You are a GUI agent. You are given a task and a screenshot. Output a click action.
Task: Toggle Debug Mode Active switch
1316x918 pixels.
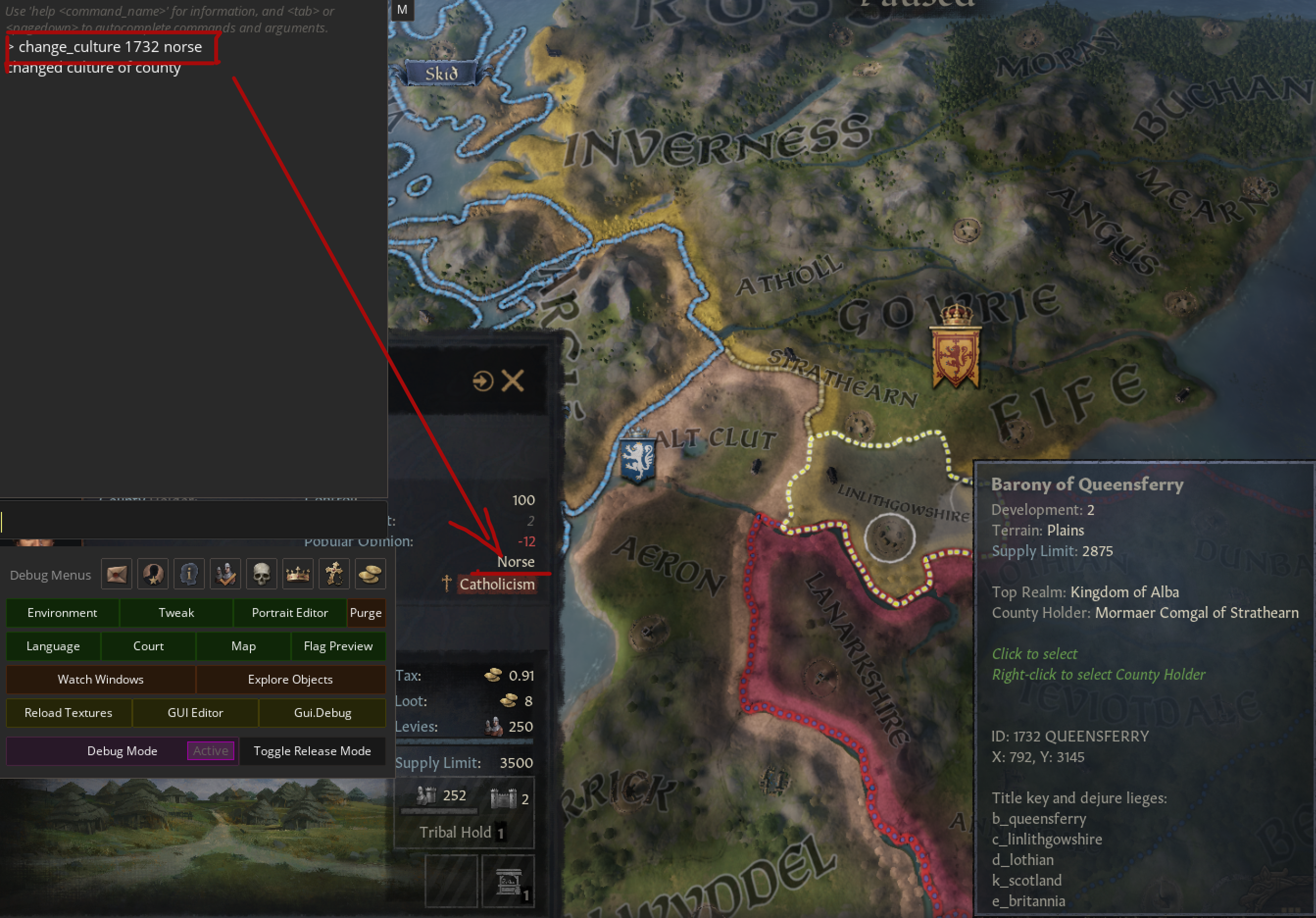tap(210, 751)
